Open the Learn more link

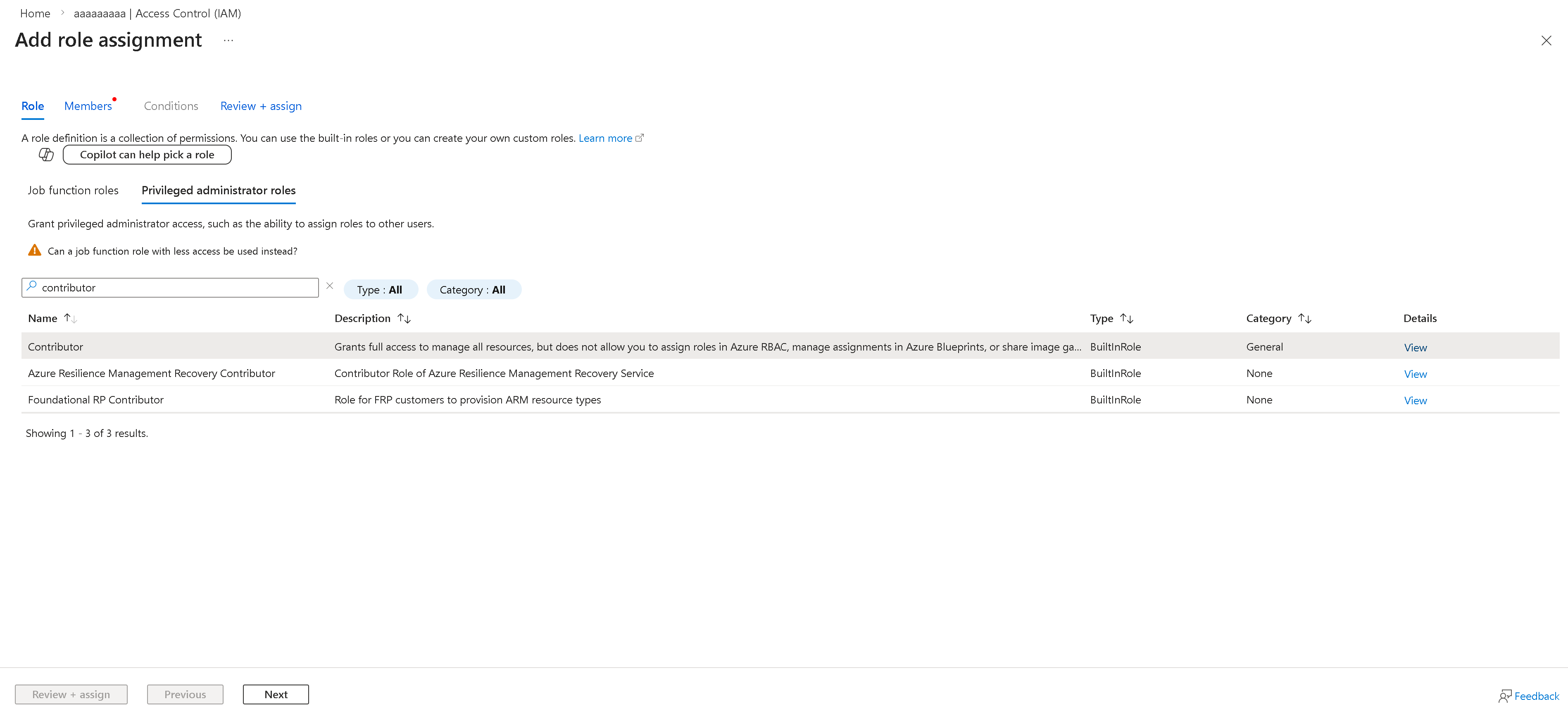coord(605,138)
